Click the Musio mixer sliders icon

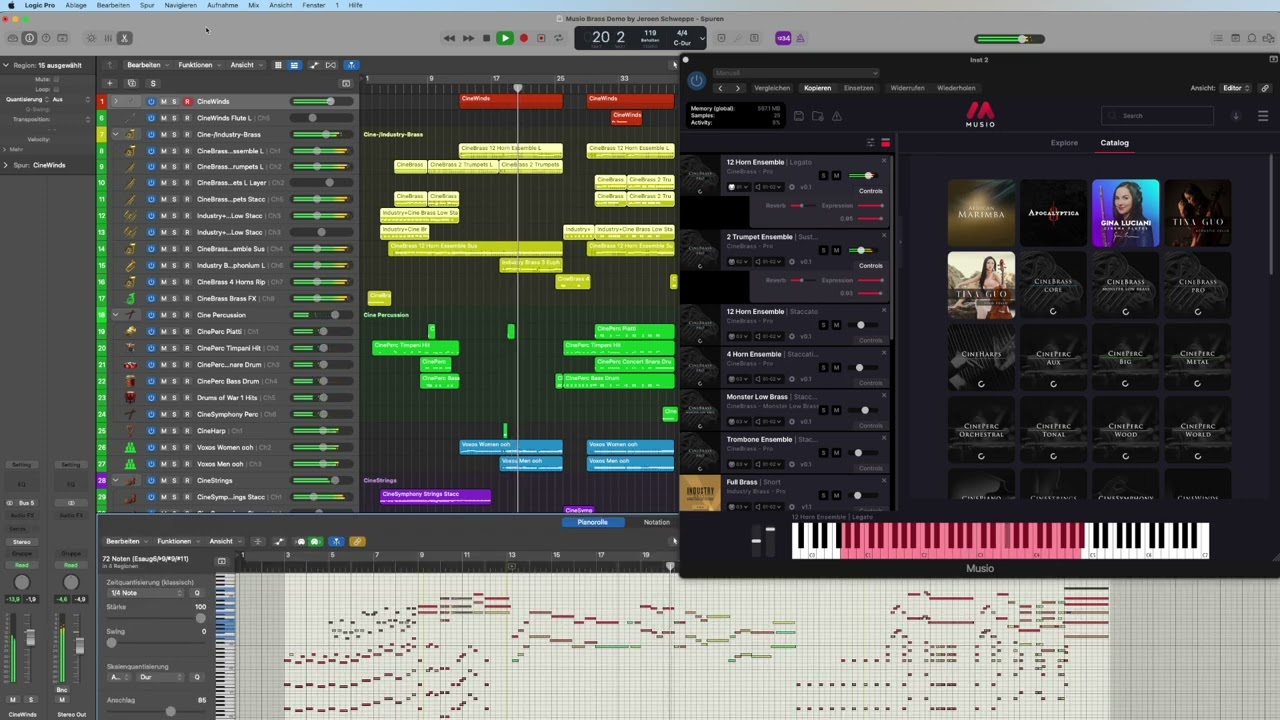pos(870,143)
